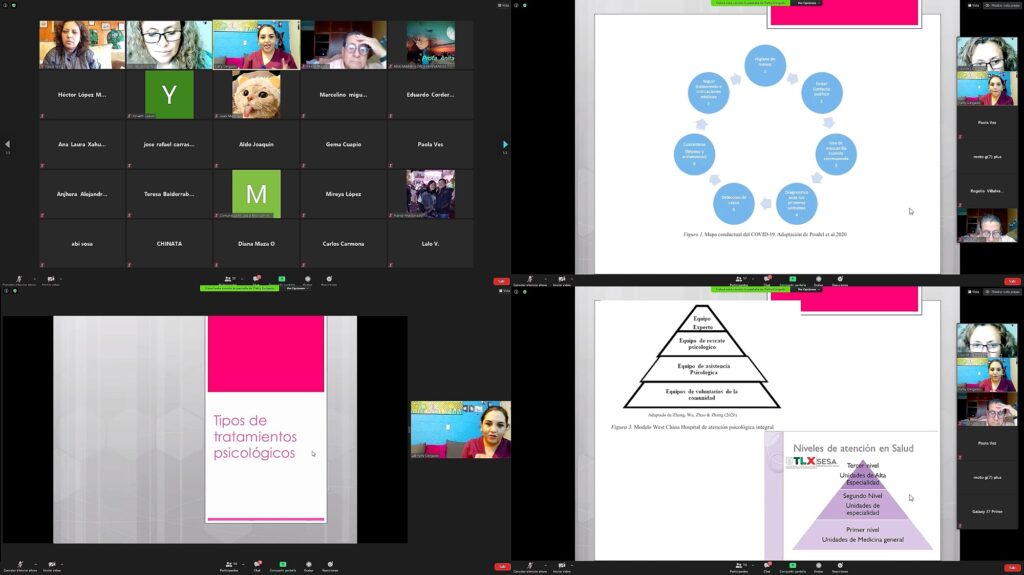Open Chat in the gallery view window
This screenshot has height=575, width=1024.
pyautogui.click(x=257, y=280)
